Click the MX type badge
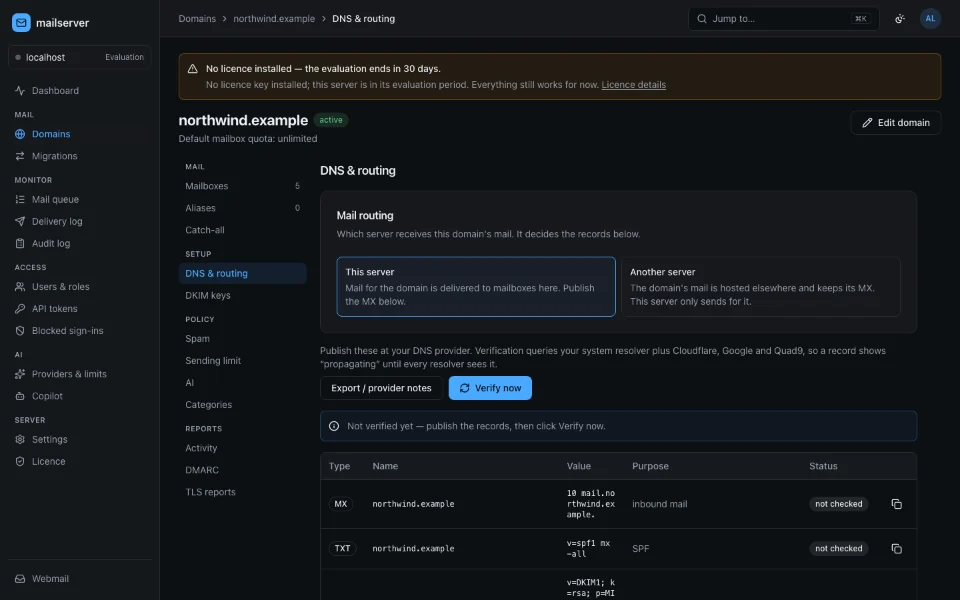 point(340,504)
